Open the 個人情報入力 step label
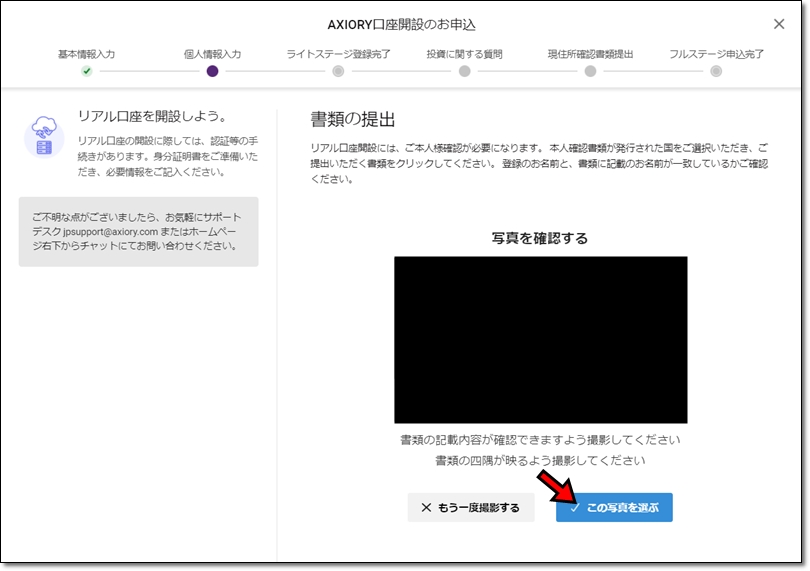This screenshot has height=571, width=810. pos(212,54)
